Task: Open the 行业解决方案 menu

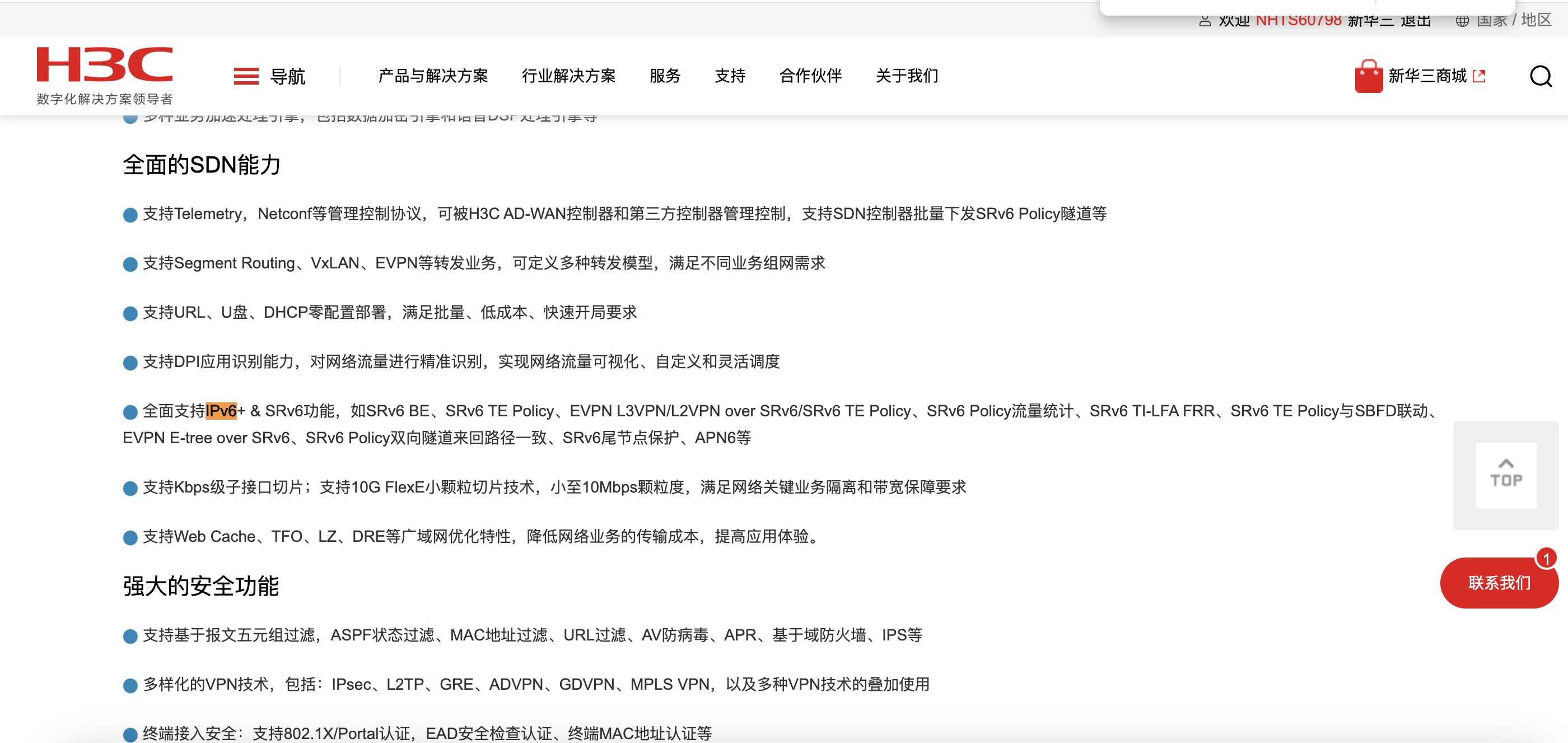Action: [568, 76]
